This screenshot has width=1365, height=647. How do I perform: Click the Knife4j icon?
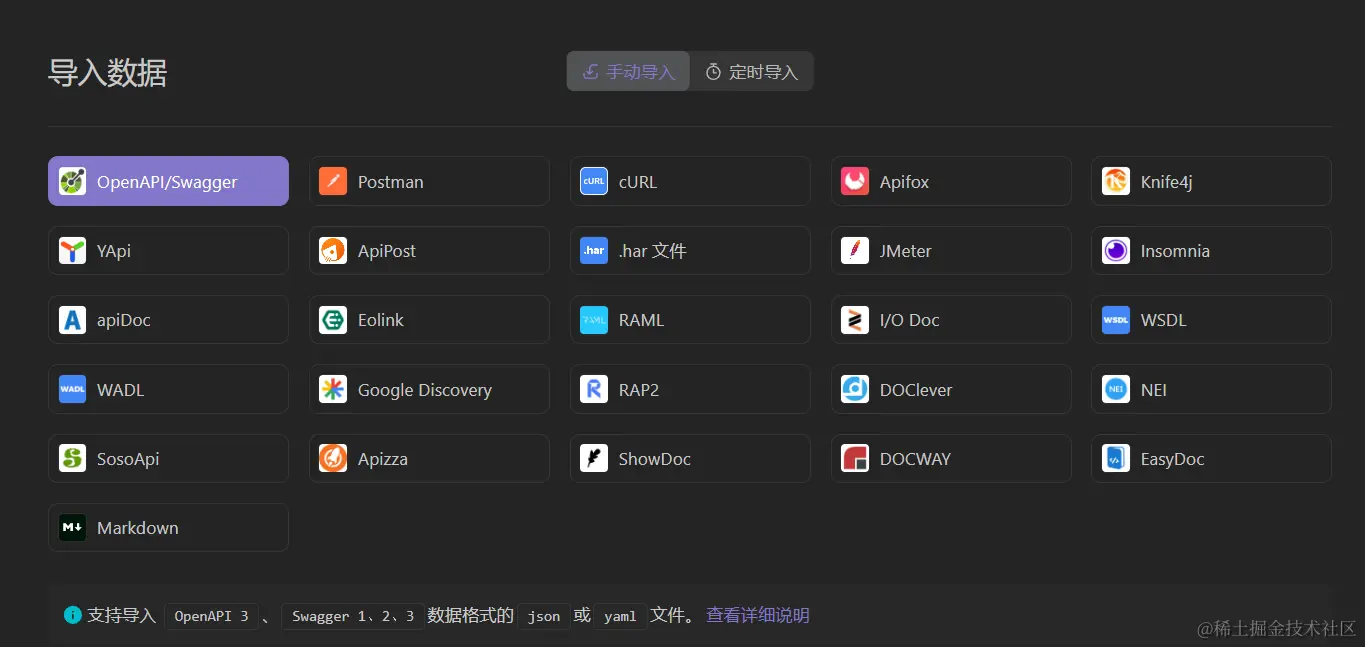[1116, 181]
